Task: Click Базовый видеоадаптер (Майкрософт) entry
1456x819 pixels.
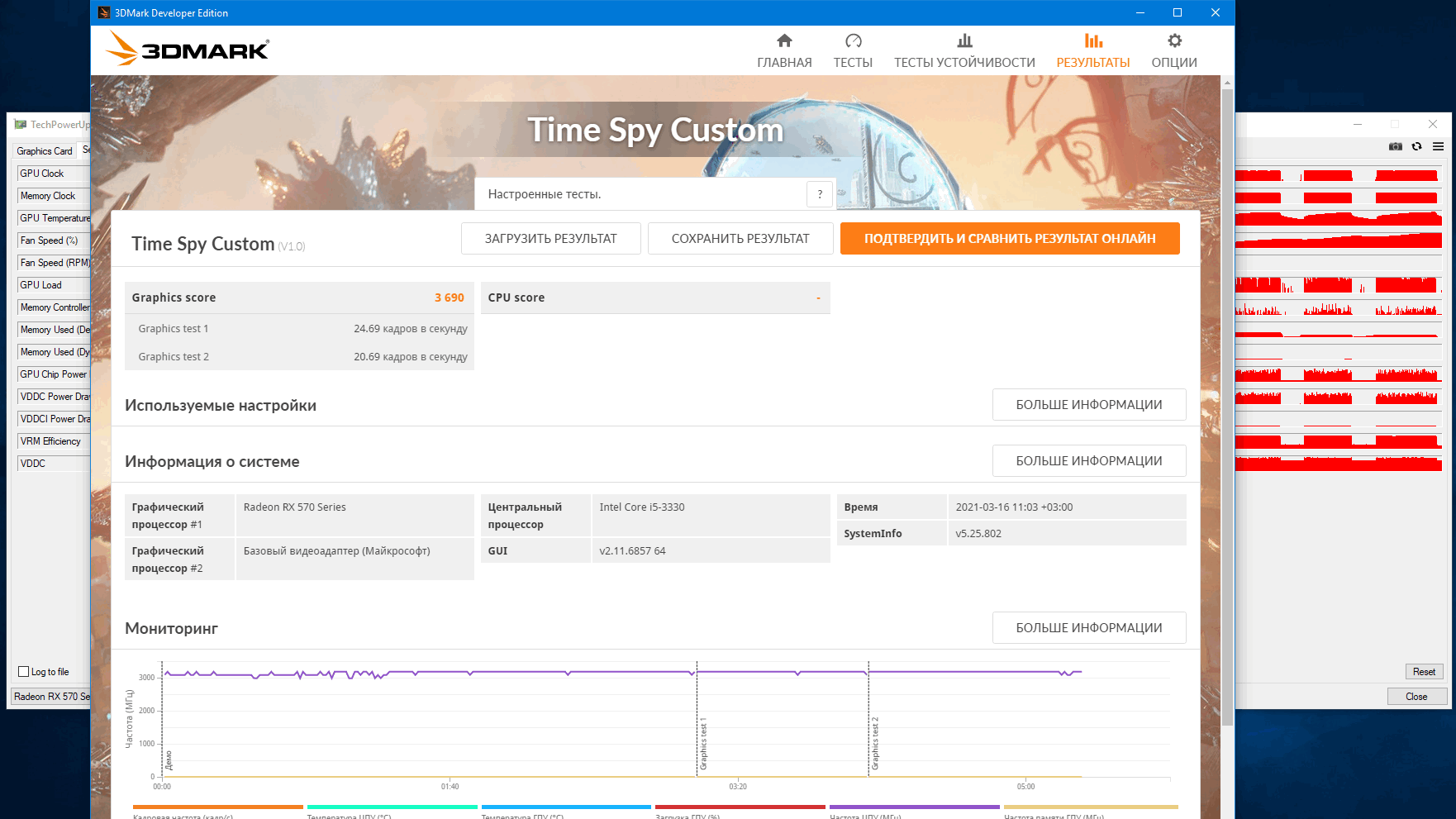Action: tap(336, 551)
